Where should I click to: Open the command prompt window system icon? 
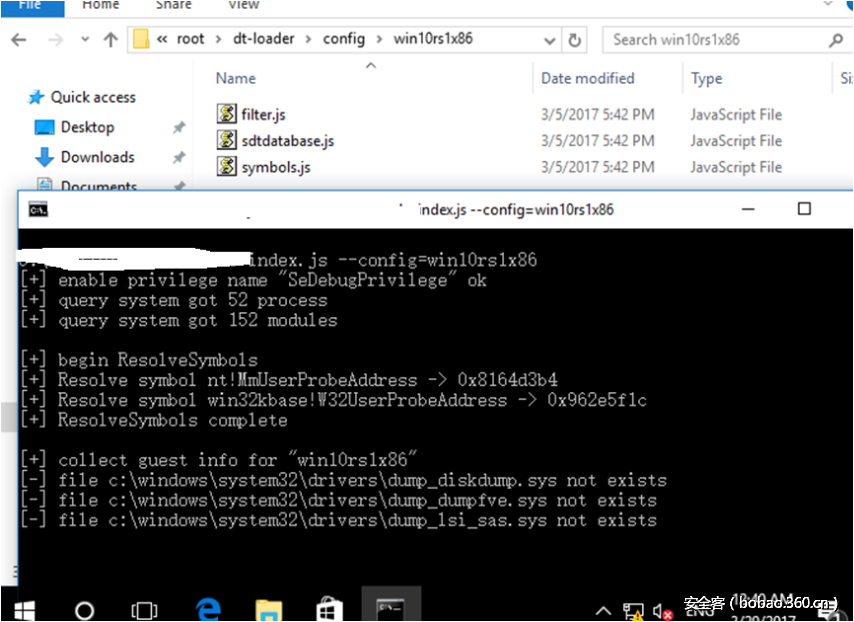click(x=38, y=210)
